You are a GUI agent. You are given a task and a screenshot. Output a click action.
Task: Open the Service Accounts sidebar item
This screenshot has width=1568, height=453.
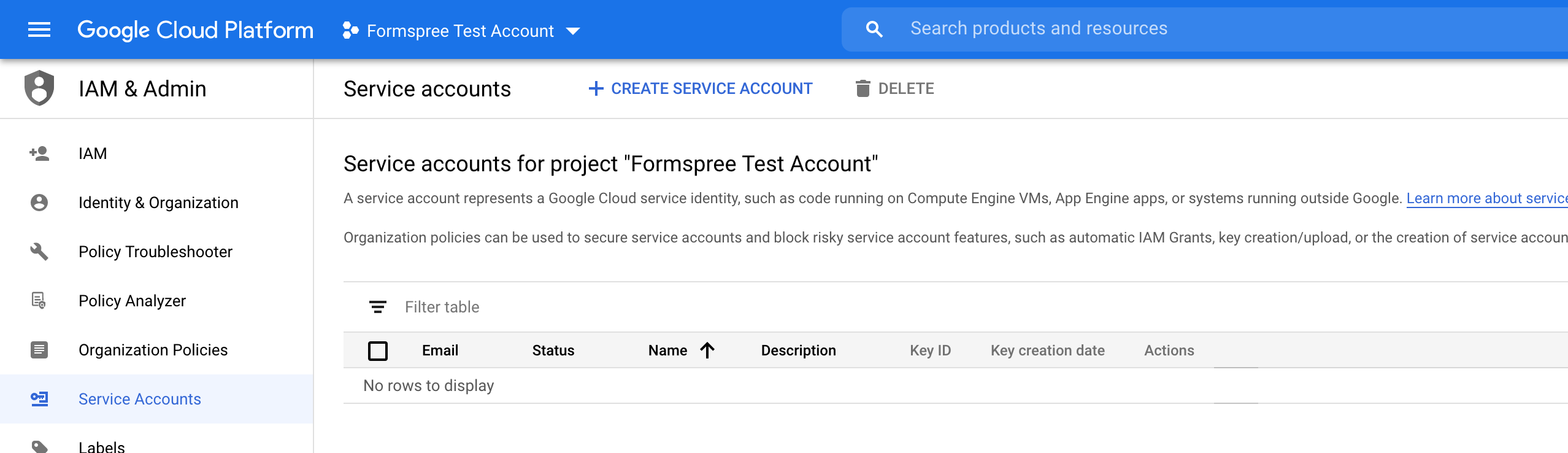pos(139,399)
